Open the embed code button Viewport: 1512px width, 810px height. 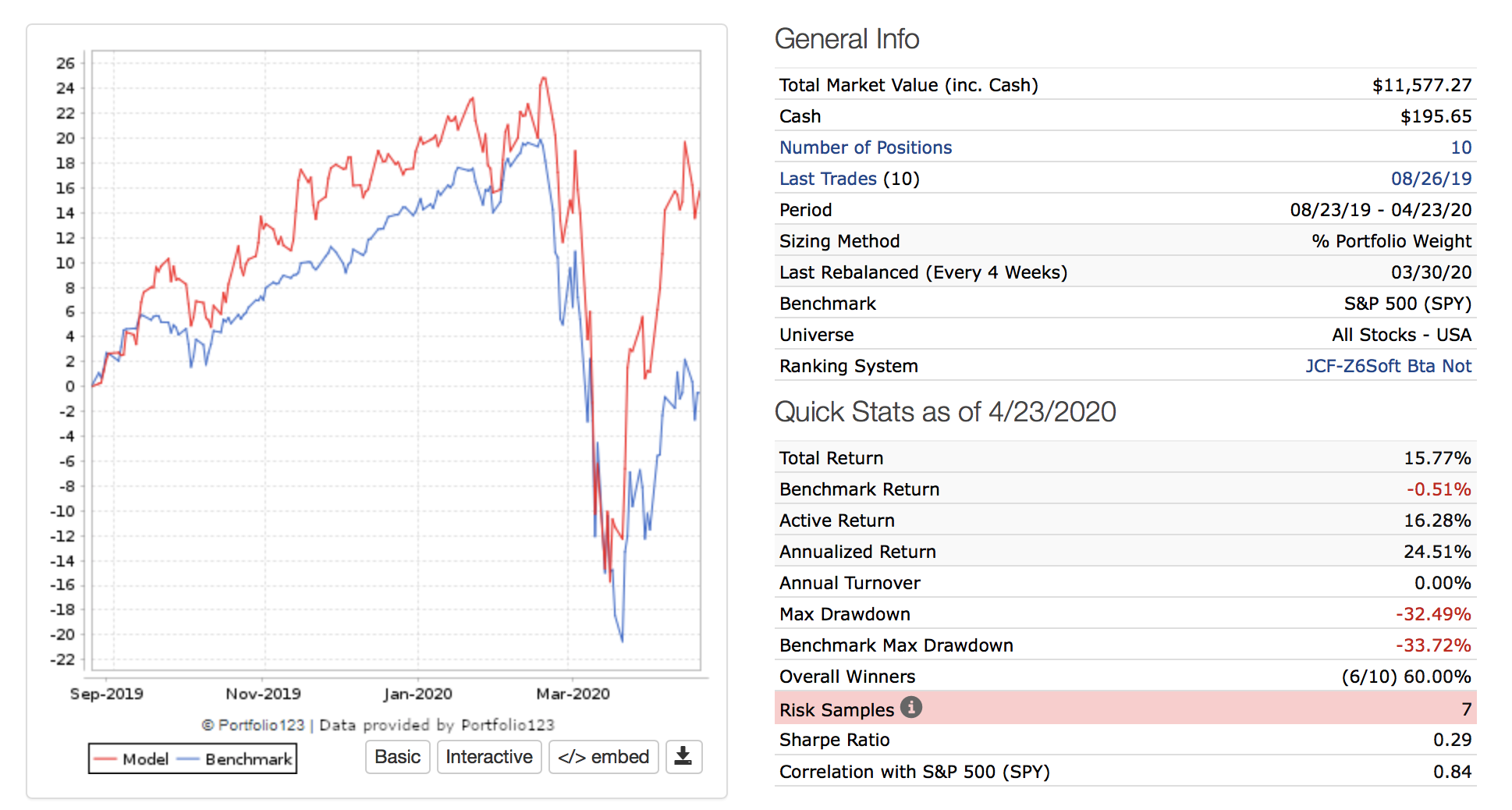[603, 757]
